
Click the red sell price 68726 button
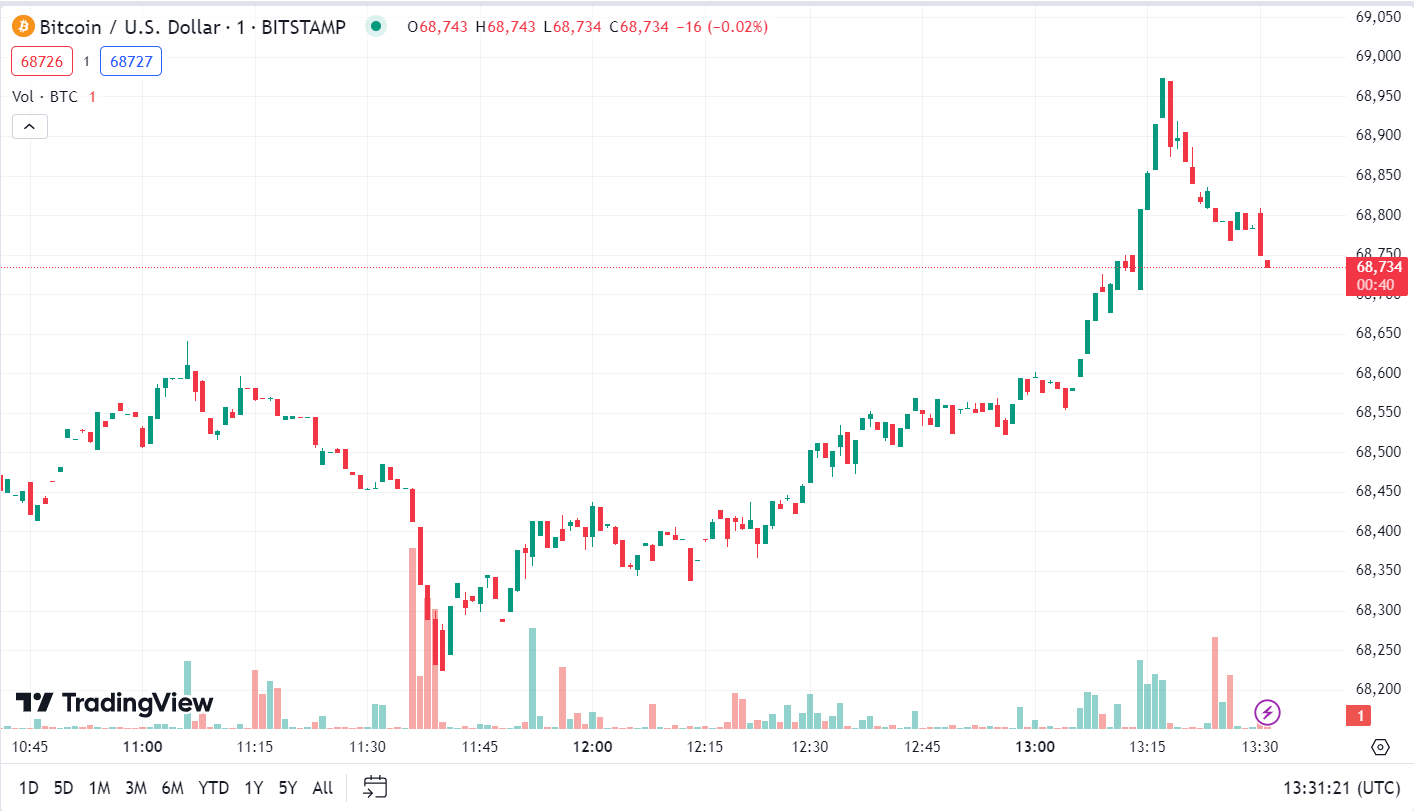pyautogui.click(x=42, y=62)
